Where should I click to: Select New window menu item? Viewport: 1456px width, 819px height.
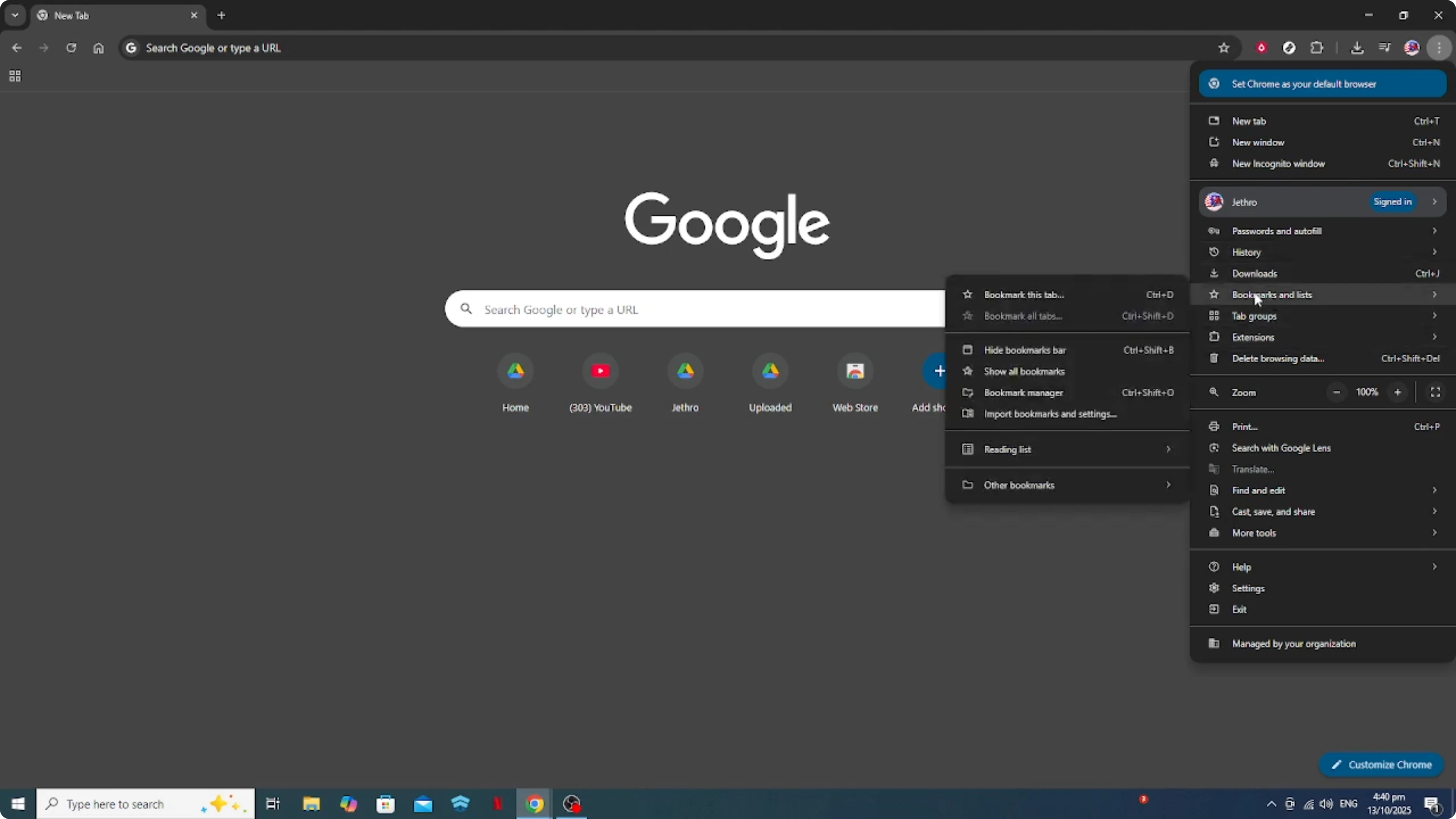pos(1323,142)
